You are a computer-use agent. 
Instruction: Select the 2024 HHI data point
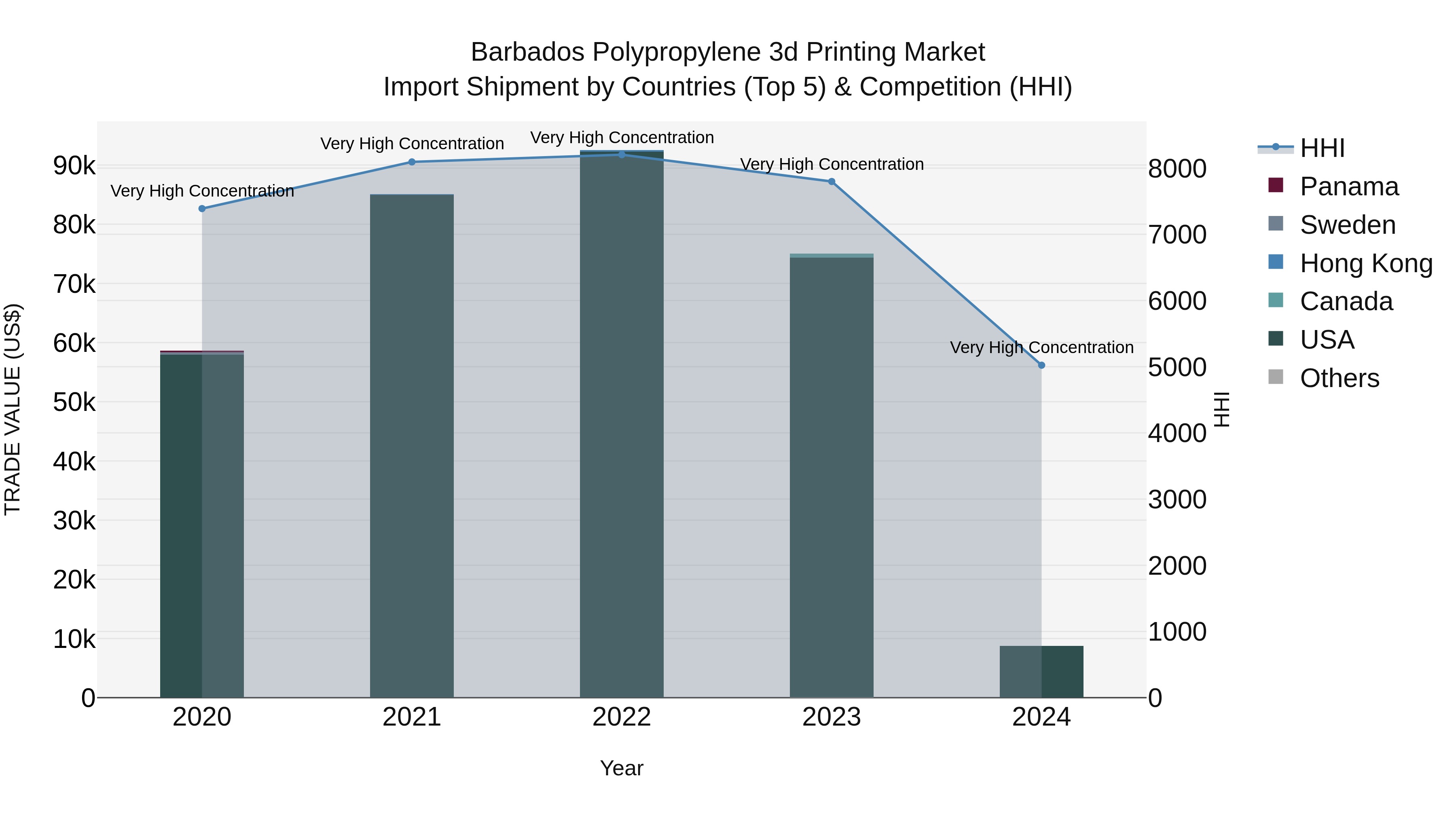(x=1042, y=365)
